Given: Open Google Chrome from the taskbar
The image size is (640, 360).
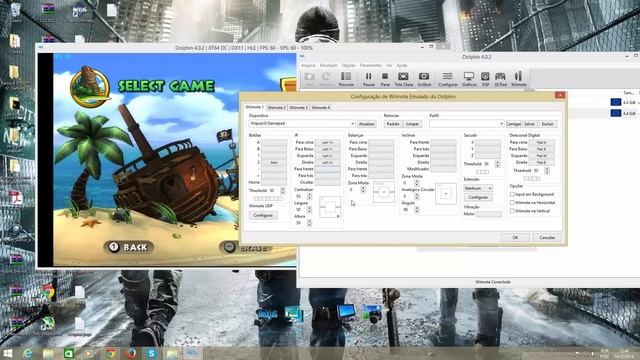Looking at the screenshot, I should 110,353.
